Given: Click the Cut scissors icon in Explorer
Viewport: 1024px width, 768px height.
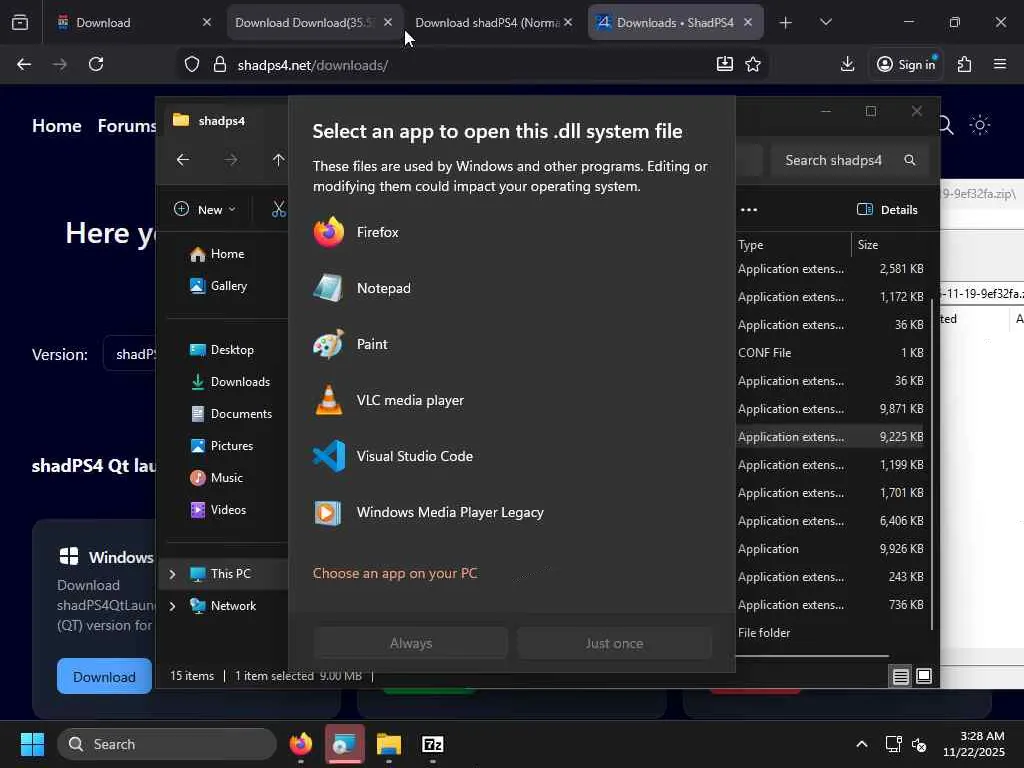Looking at the screenshot, I should (279, 210).
